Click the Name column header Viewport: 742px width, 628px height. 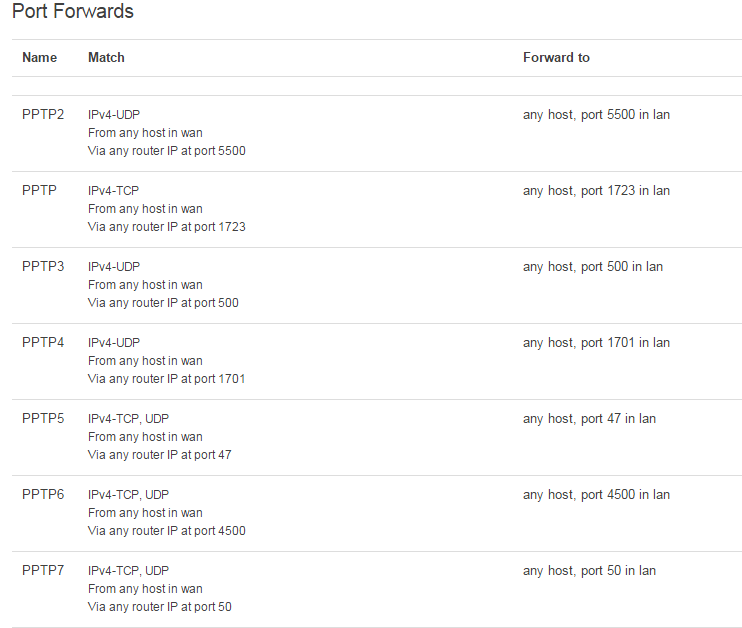point(39,58)
